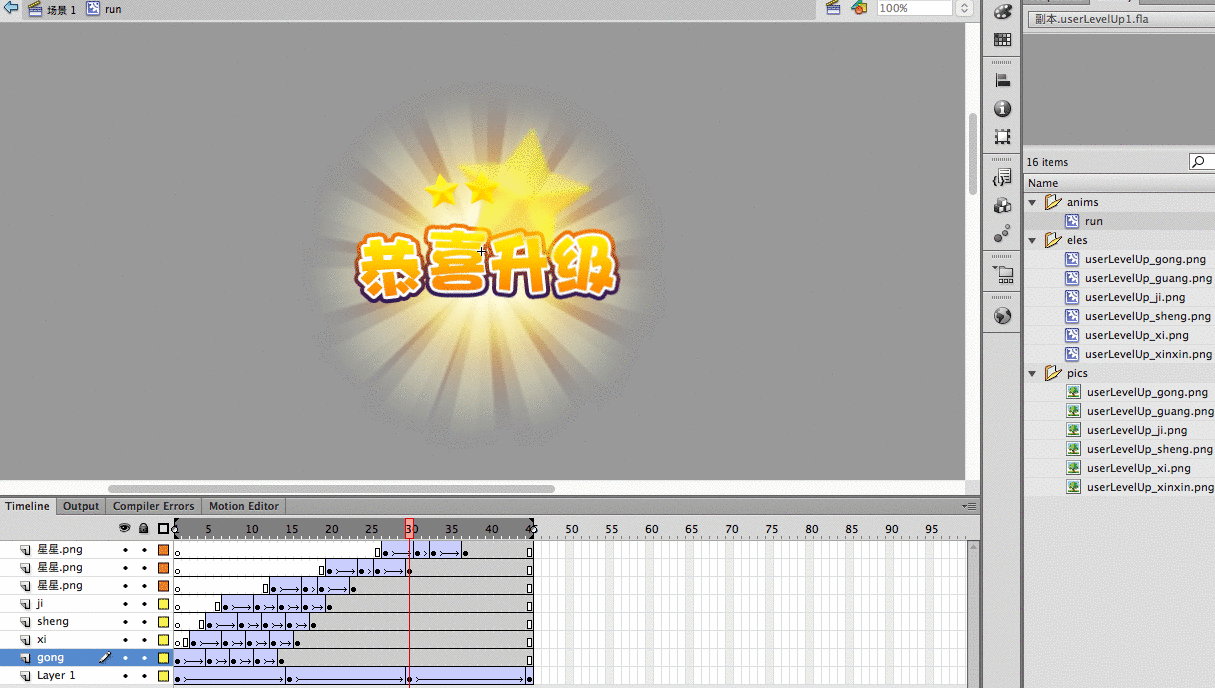Toggle visibility of the sheng layer
Image resolution: width=1215 pixels, height=688 pixels.
125,622
